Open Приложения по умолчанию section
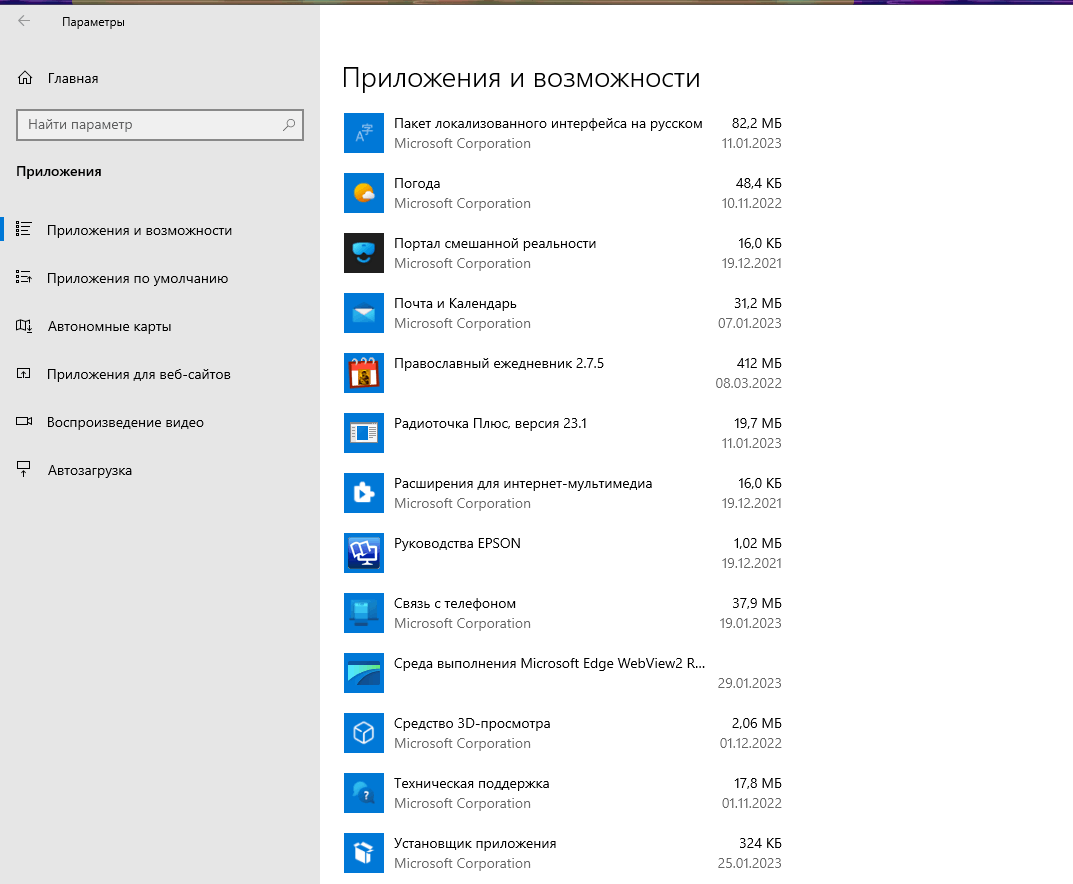1073x884 pixels. 137,278
